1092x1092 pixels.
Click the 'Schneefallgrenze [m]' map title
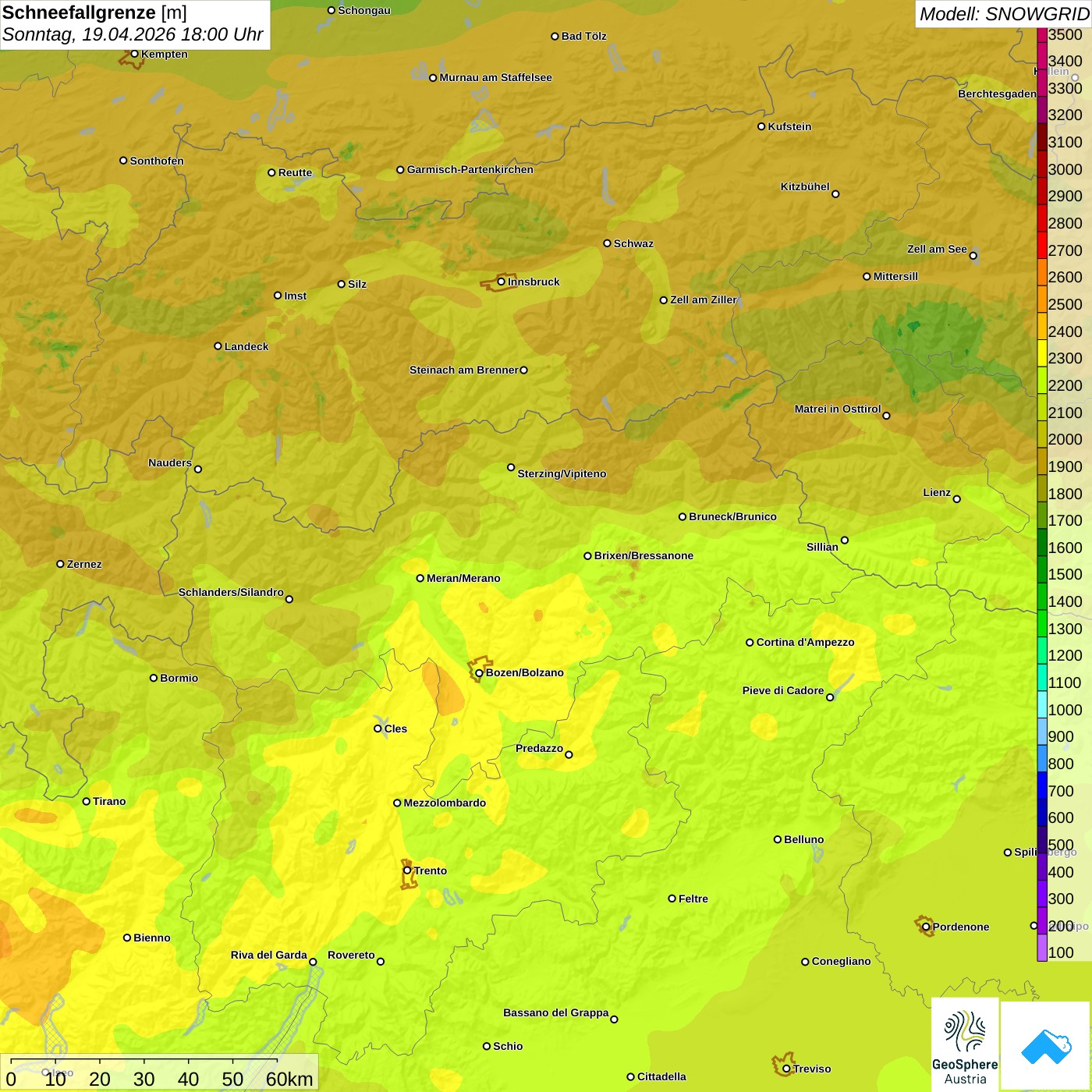(x=94, y=12)
